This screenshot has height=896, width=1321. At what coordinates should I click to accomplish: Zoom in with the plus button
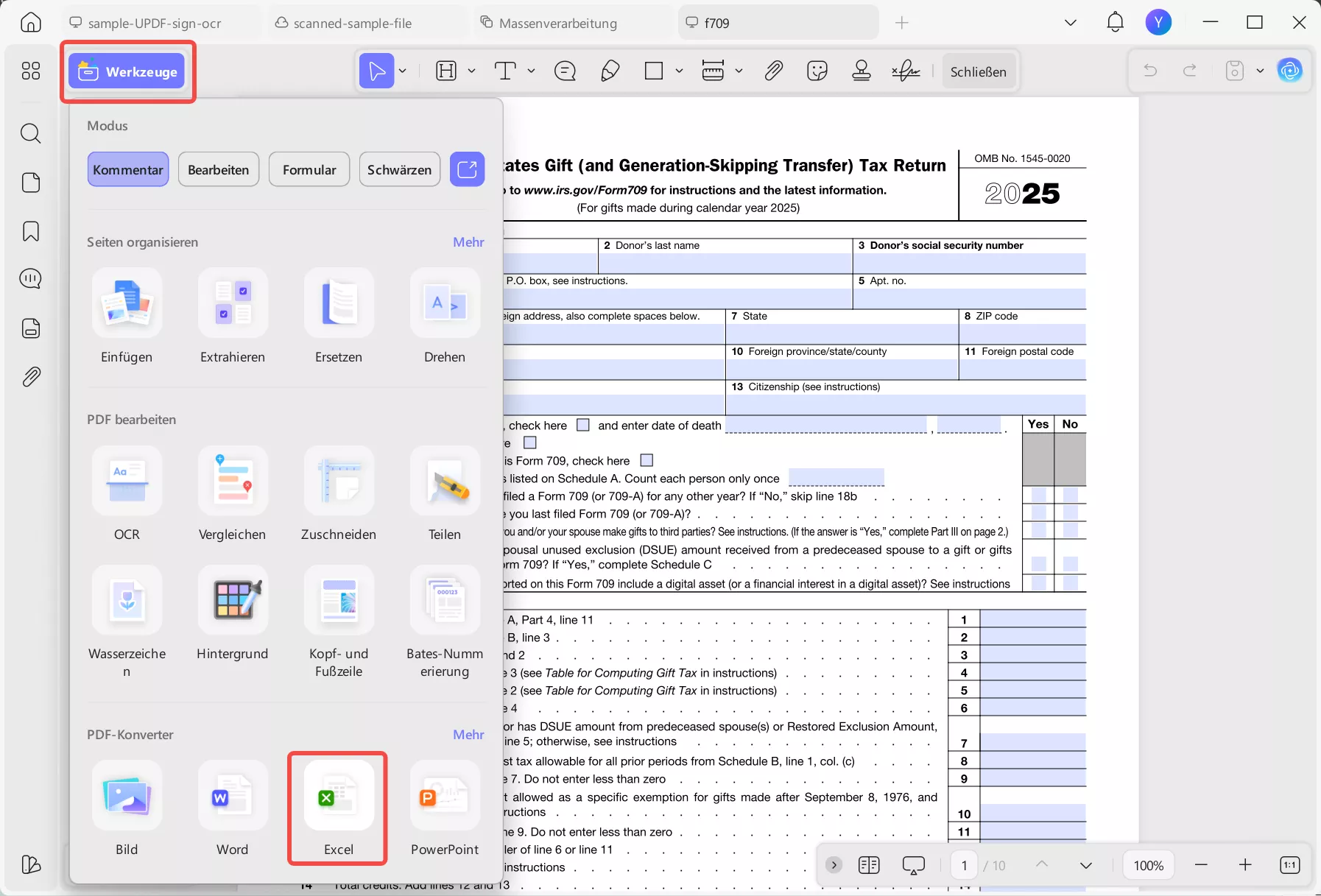[x=1245, y=865]
